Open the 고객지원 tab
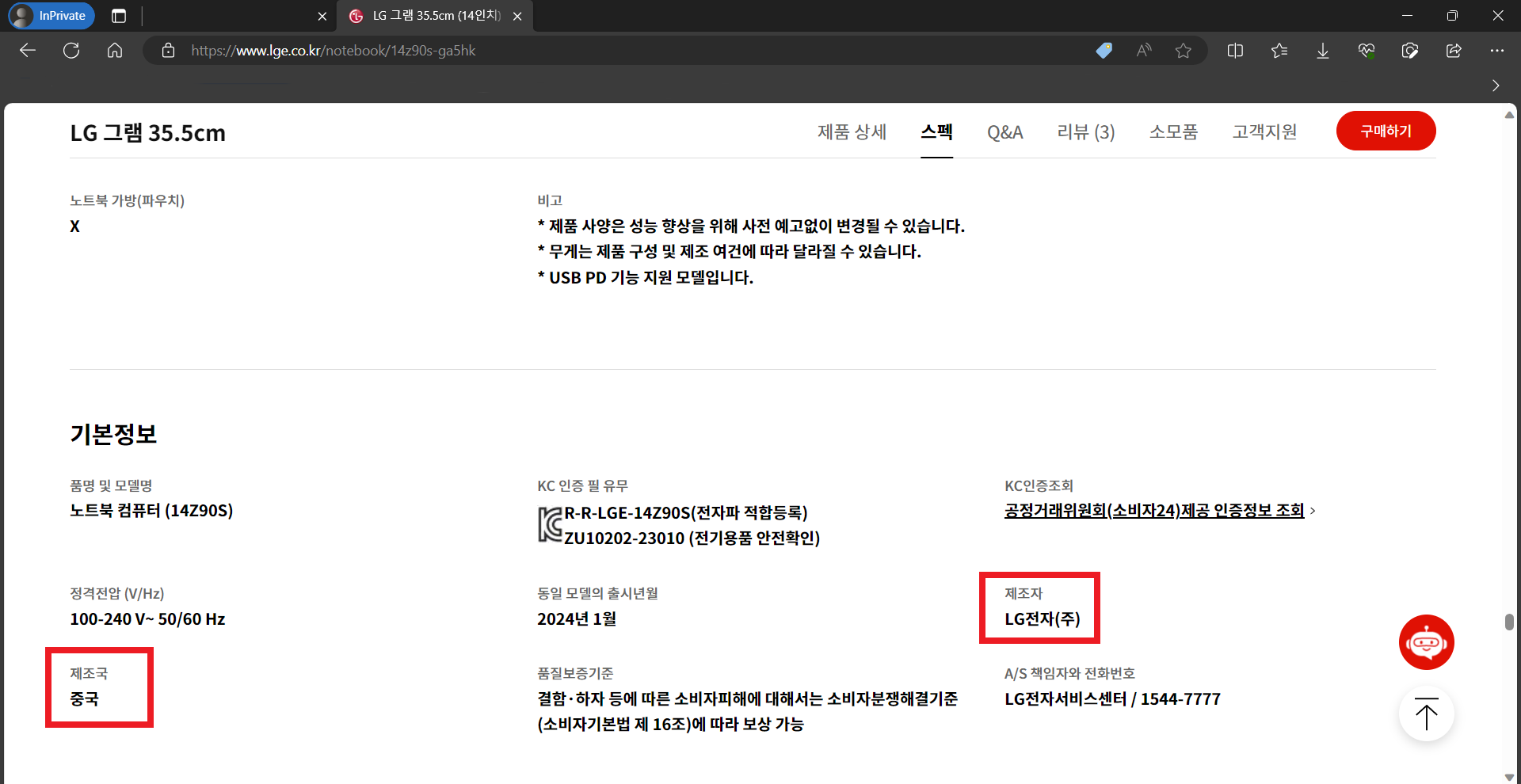This screenshot has height=784, width=1521. (x=1264, y=132)
